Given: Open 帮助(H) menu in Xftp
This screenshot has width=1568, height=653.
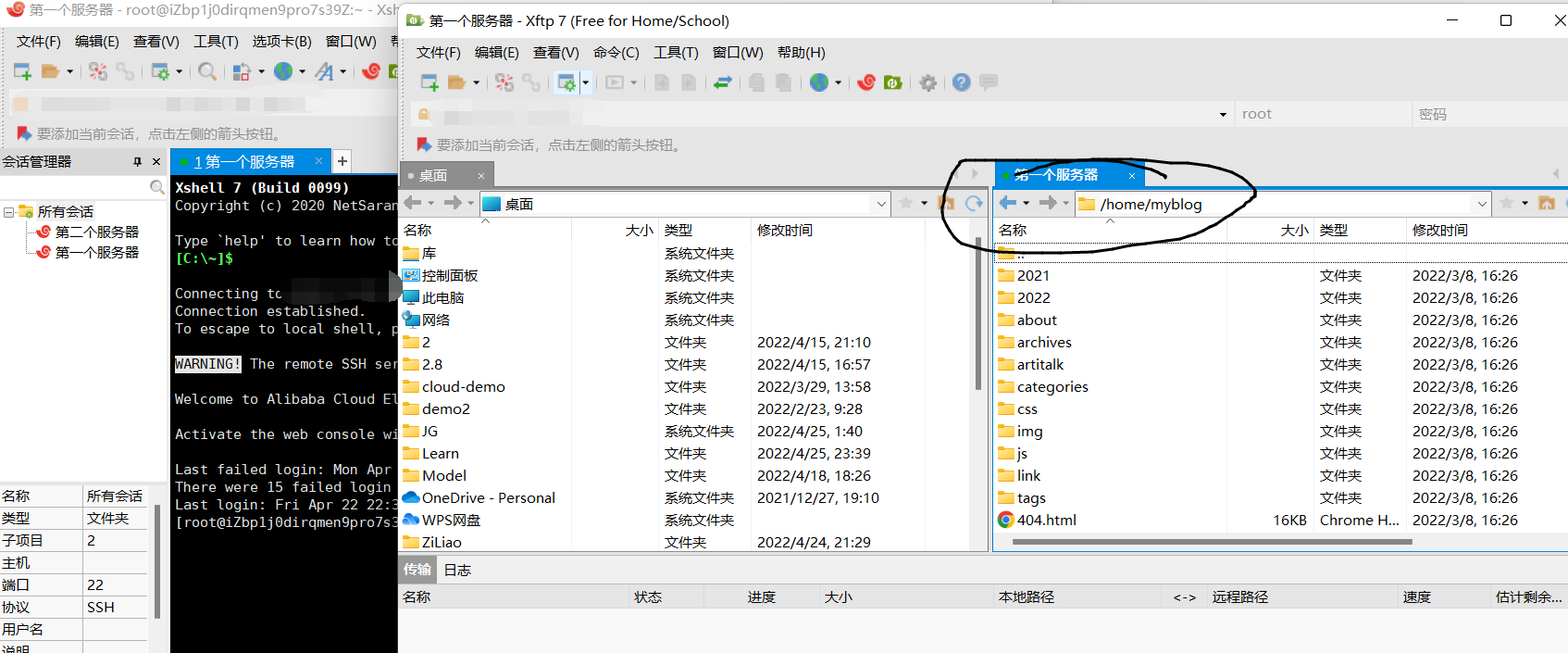Looking at the screenshot, I should click(802, 53).
